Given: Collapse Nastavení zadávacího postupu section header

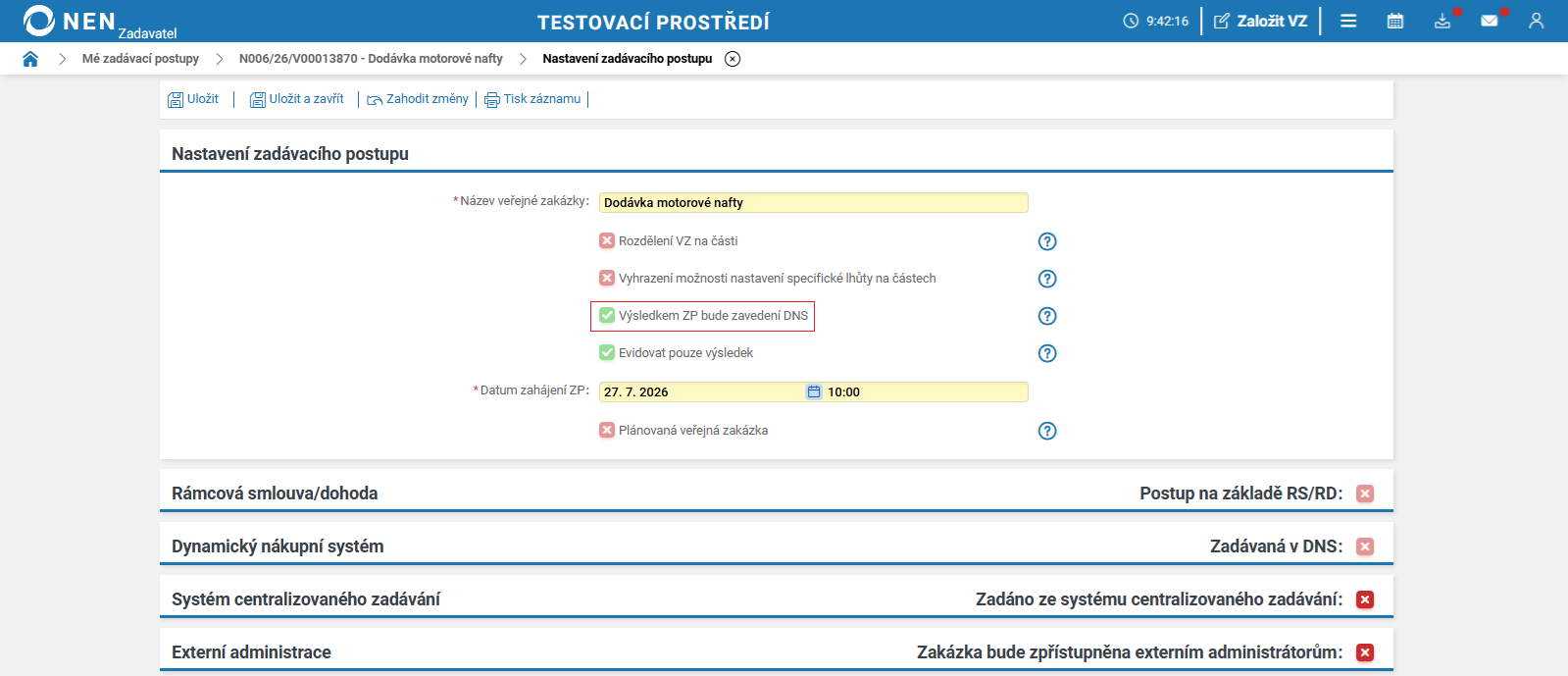Looking at the screenshot, I should (290, 154).
